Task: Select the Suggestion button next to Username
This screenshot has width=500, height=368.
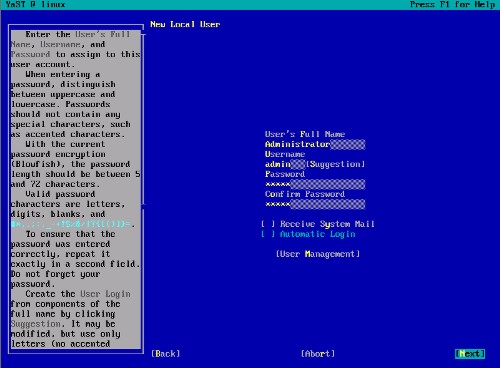Action: 335,164
